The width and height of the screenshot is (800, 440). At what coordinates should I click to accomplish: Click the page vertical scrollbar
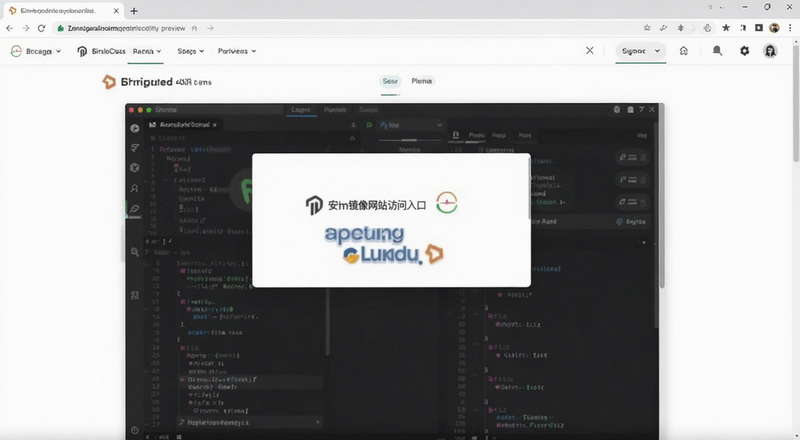795,105
